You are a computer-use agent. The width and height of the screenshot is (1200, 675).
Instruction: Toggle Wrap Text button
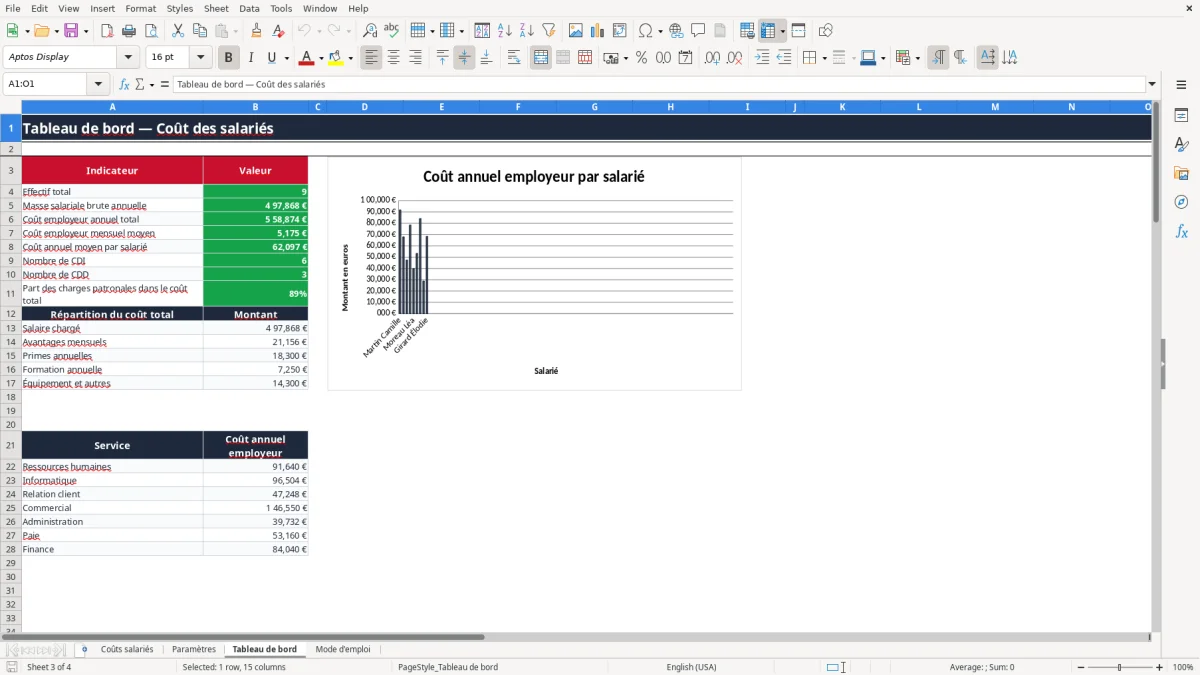[x=514, y=58]
